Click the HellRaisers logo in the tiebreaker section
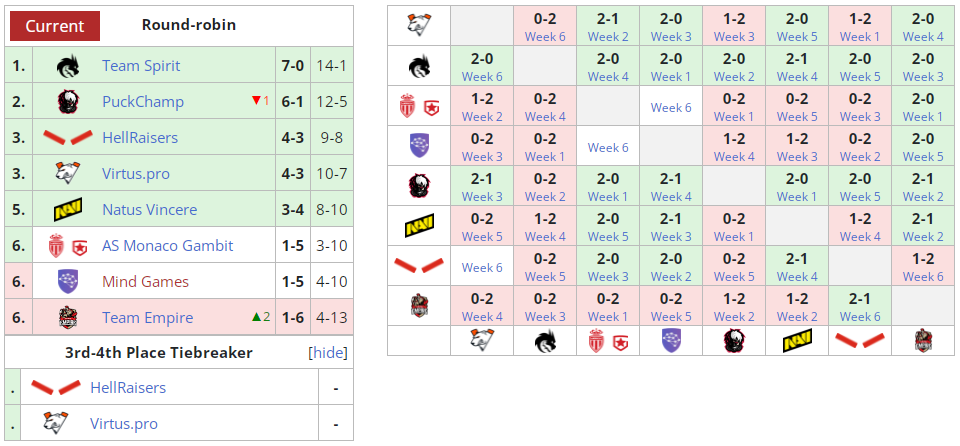The height and width of the screenshot is (446, 960). pos(55,387)
